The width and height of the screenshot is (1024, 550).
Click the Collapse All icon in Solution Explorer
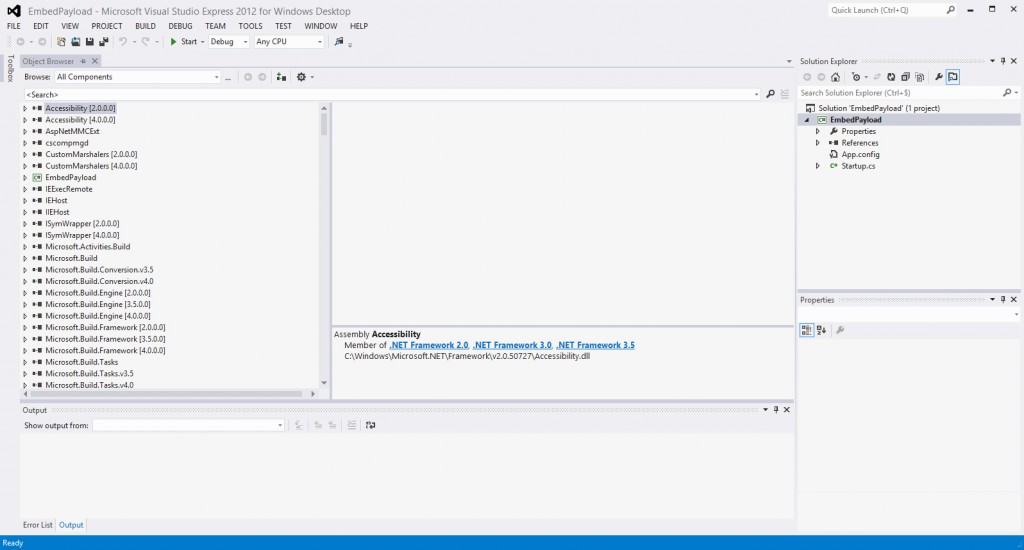pos(905,77)
